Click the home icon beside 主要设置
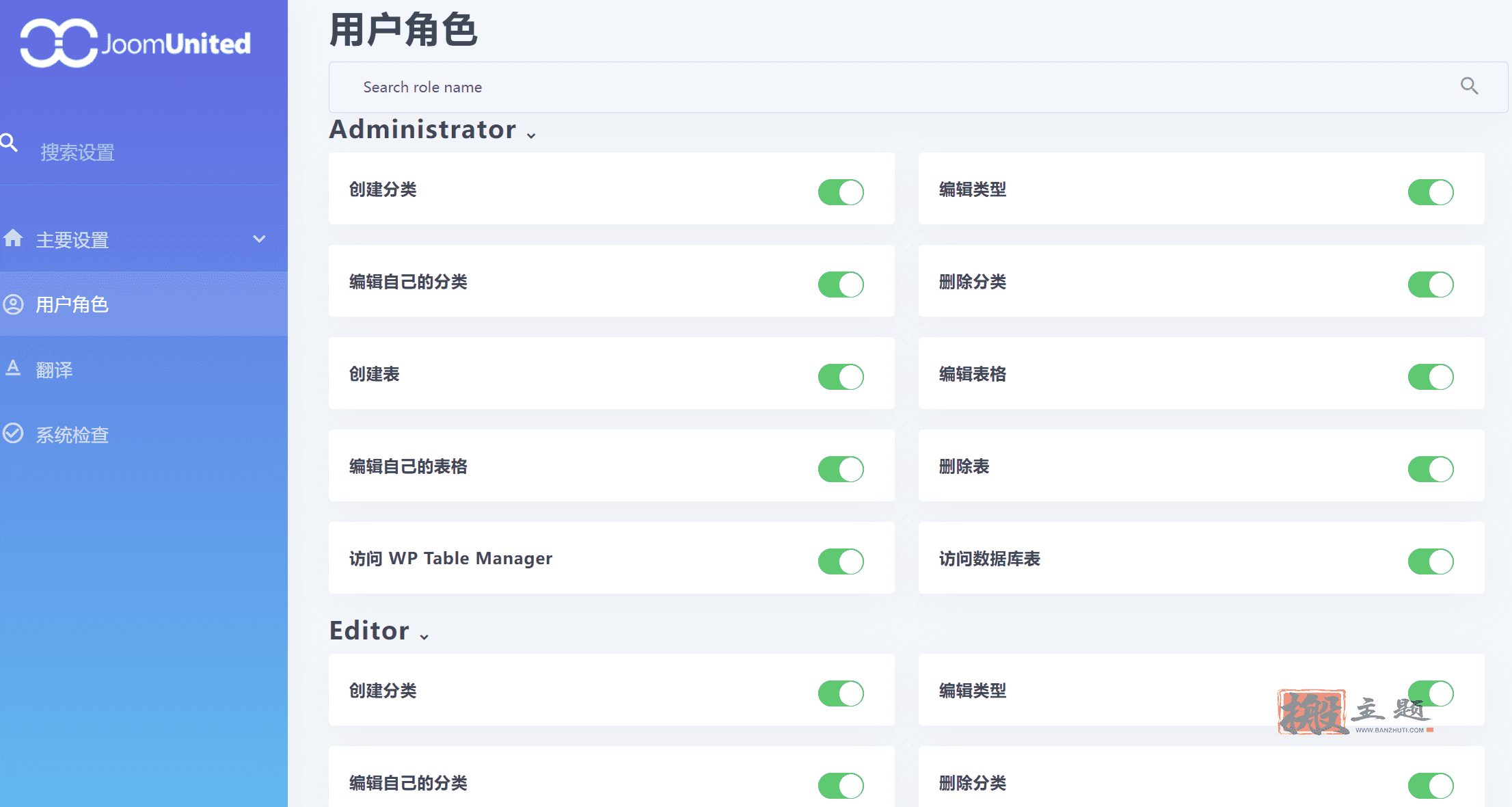Screen dimensions: 1512x807 (x=13, y=238)
